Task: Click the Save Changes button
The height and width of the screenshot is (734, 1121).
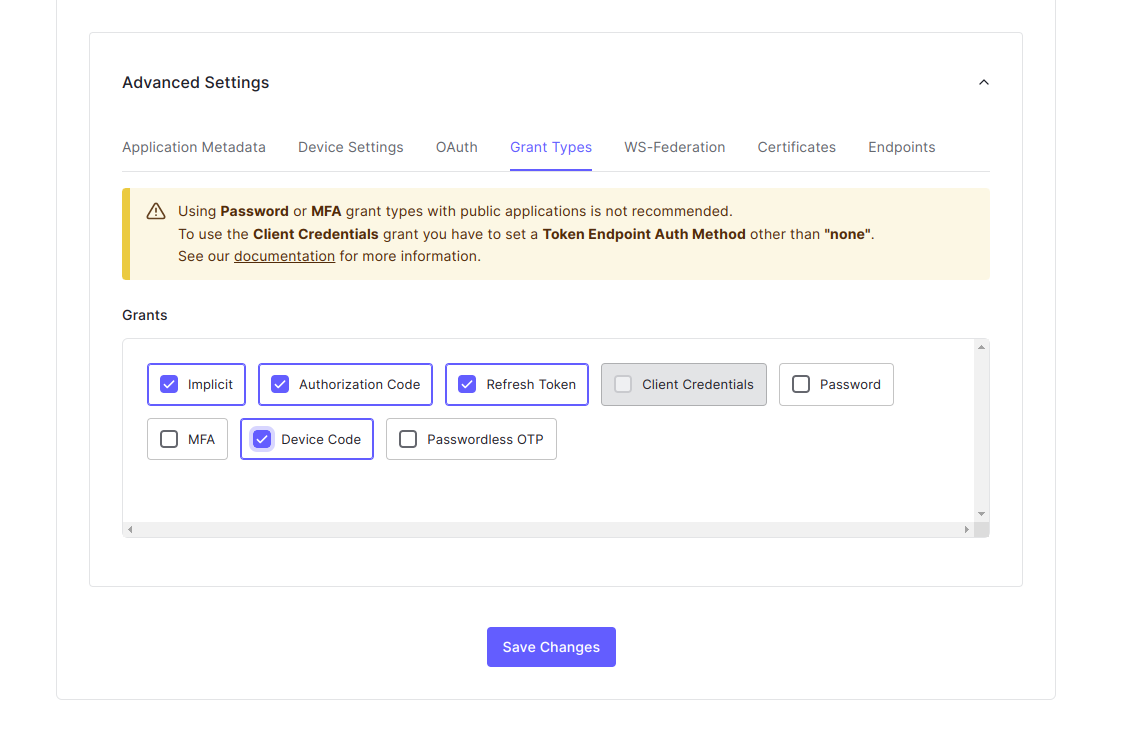Action: (551, 647)
